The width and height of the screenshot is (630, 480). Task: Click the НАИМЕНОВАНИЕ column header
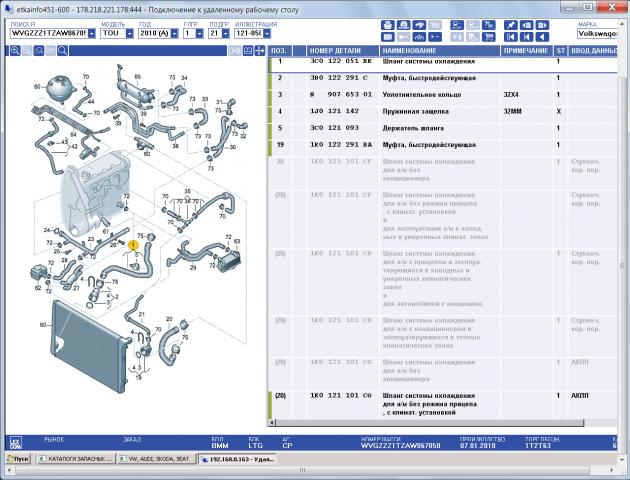(440, 51)
